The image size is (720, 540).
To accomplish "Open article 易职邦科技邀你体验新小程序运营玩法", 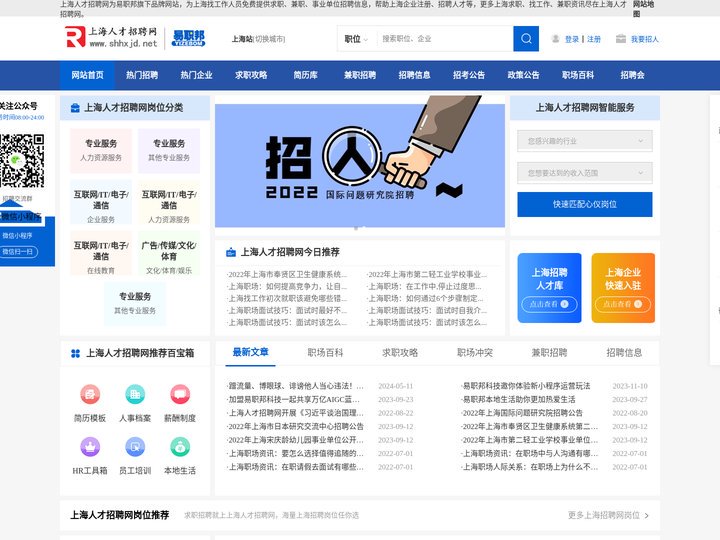I will [x=526, y=386].
